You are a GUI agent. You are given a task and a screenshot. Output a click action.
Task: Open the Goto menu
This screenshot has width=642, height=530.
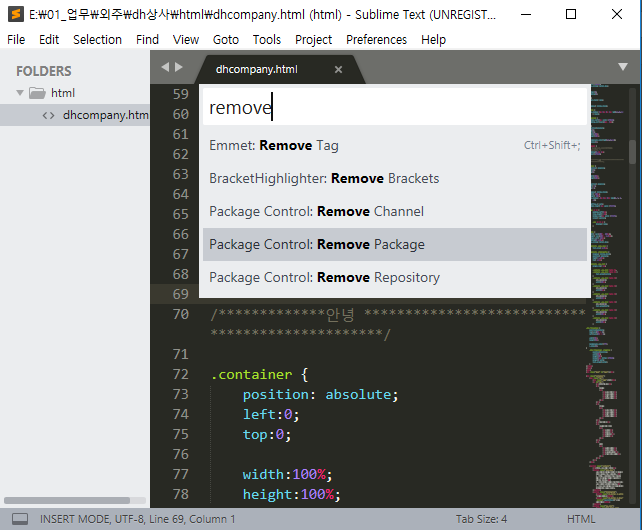[x=226, y=39]
